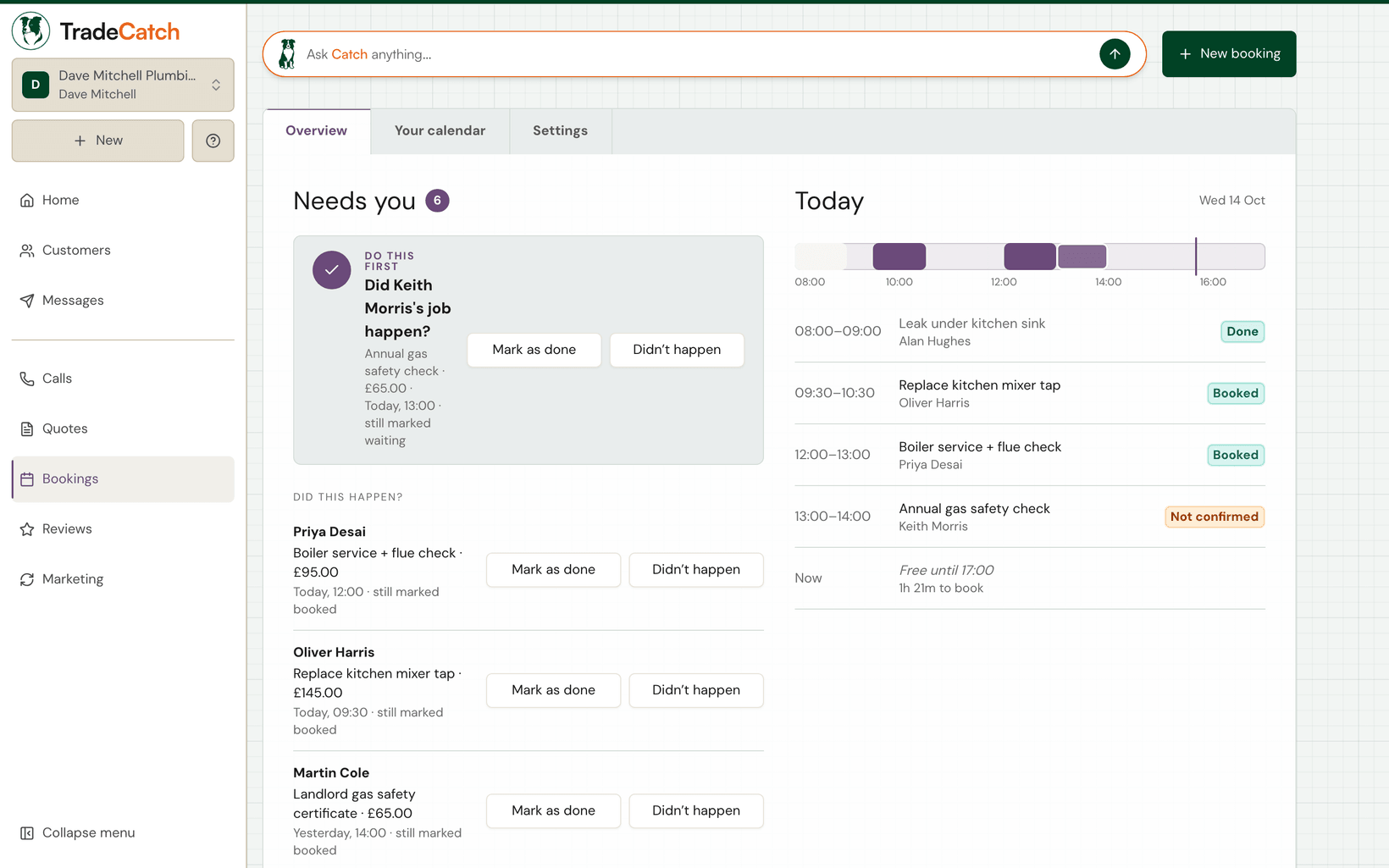Mark Priya Desai's boiler service as done
The height and width of the screenshot is (868, 1389).
click(553, 570)
